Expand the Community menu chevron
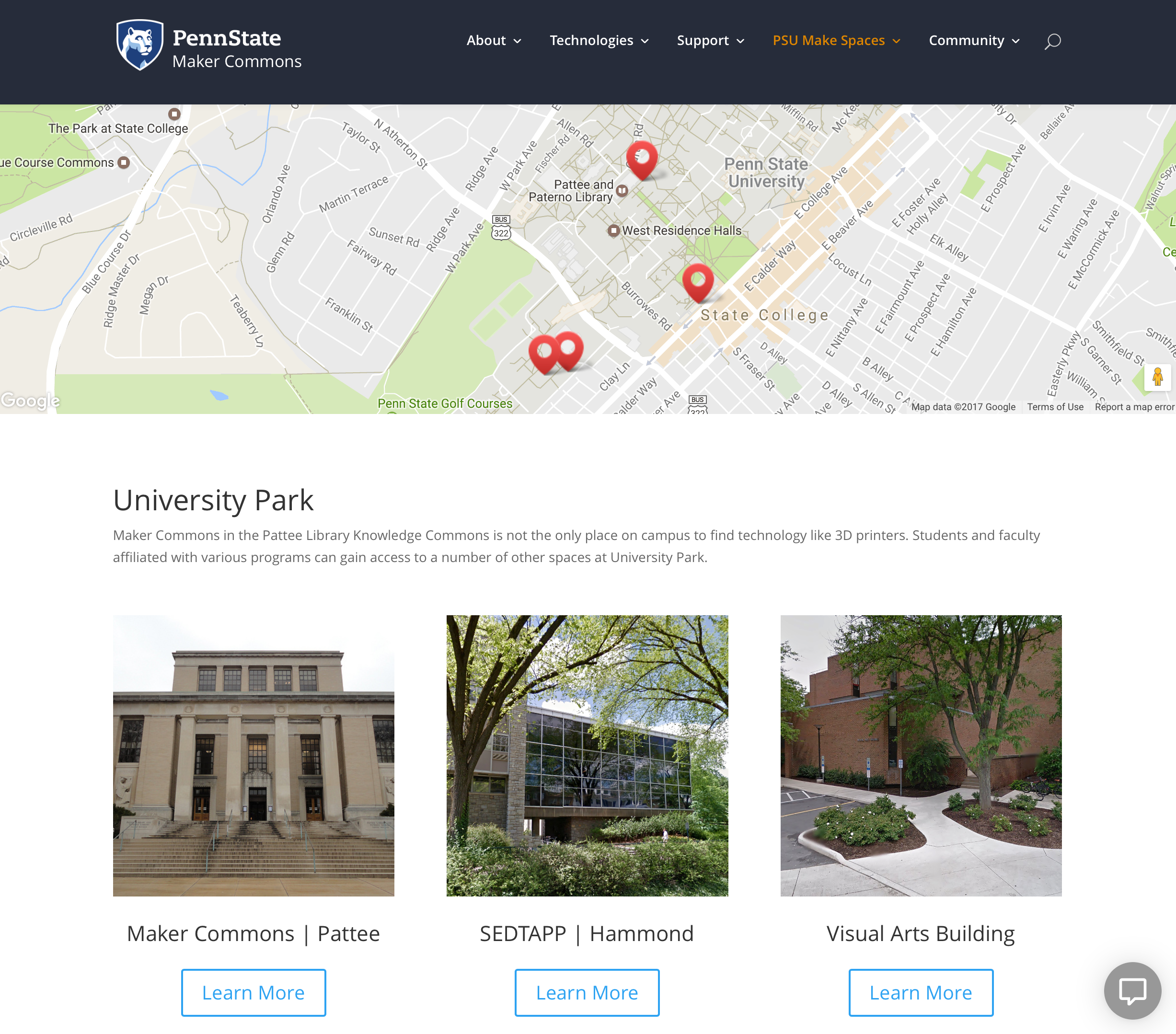 [1015, 41]
